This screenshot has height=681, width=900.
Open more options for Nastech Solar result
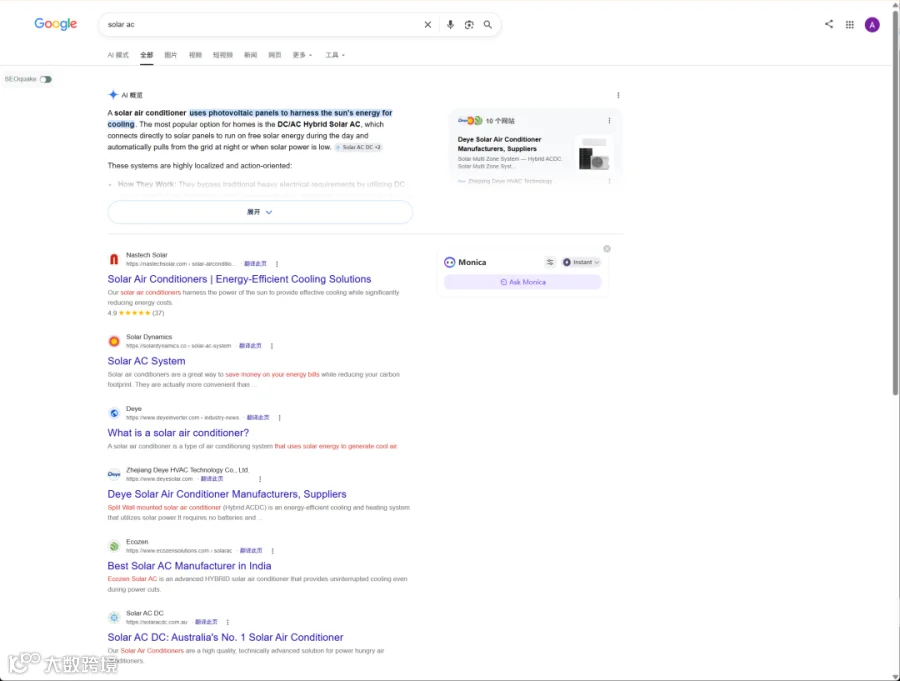[x=277, y=264]
